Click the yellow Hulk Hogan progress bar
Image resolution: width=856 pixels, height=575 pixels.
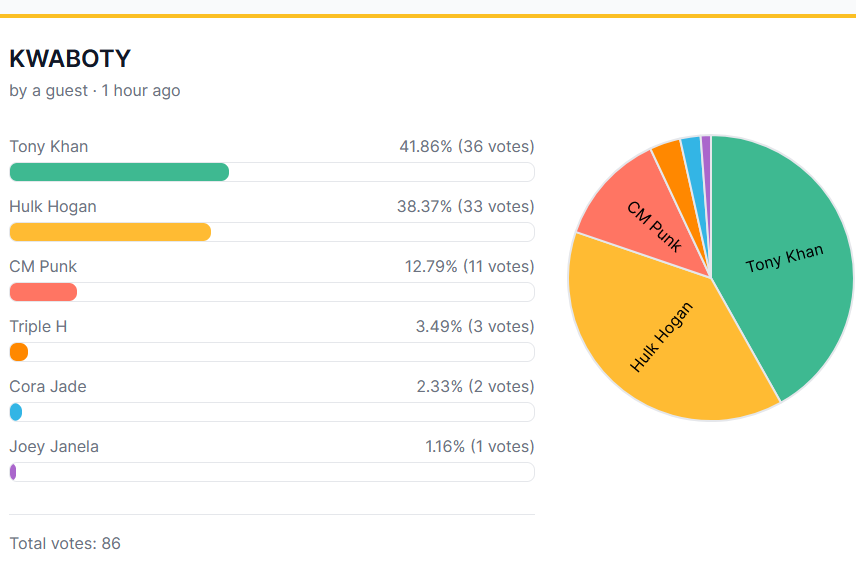110,232
